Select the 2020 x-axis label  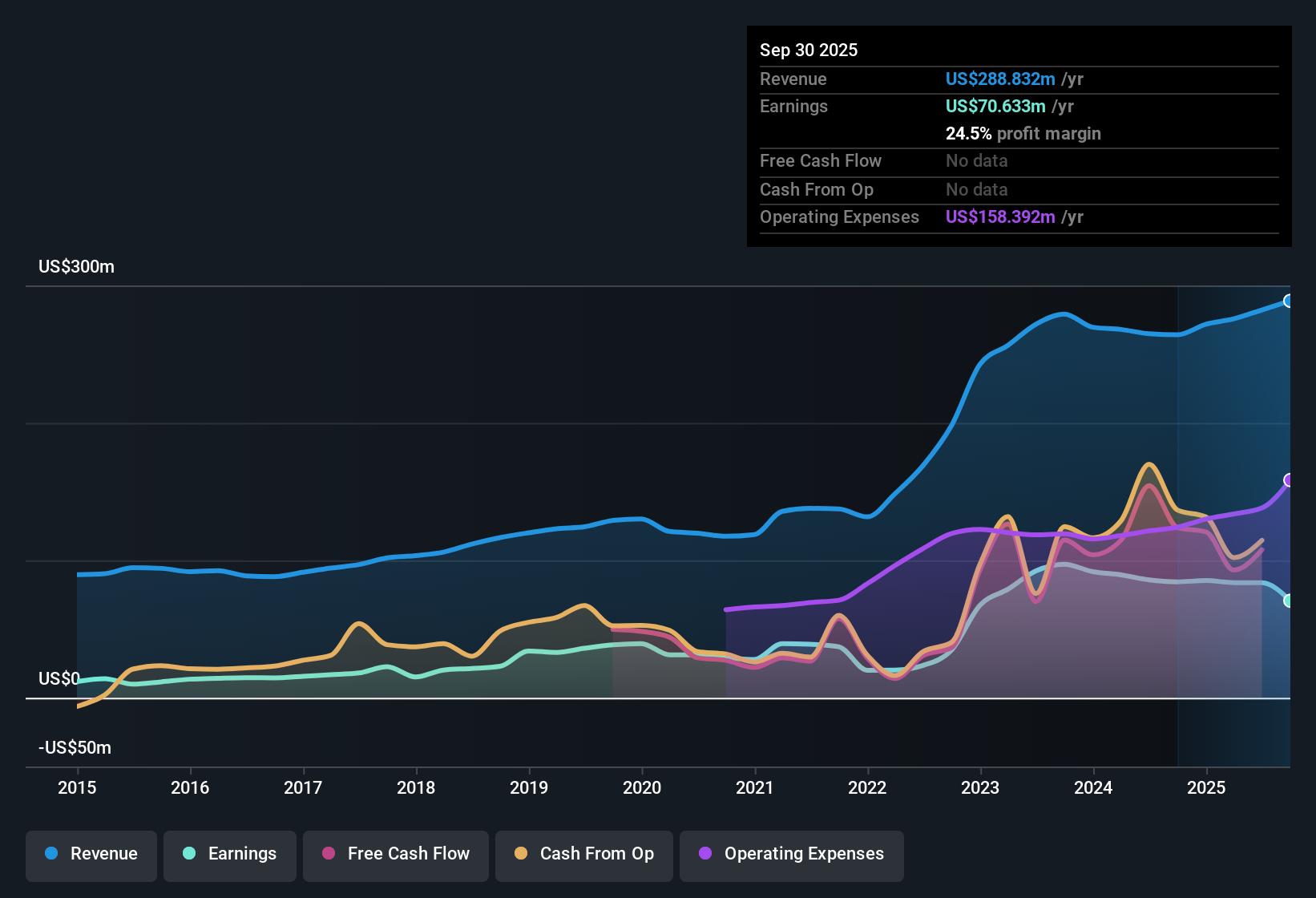point(642,787)
